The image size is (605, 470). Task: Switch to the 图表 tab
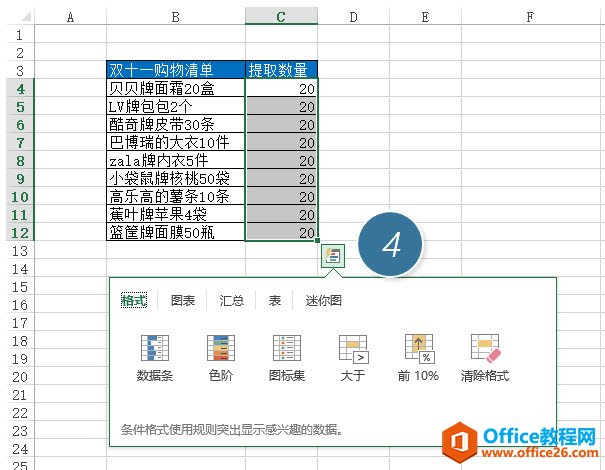point(183,300)
